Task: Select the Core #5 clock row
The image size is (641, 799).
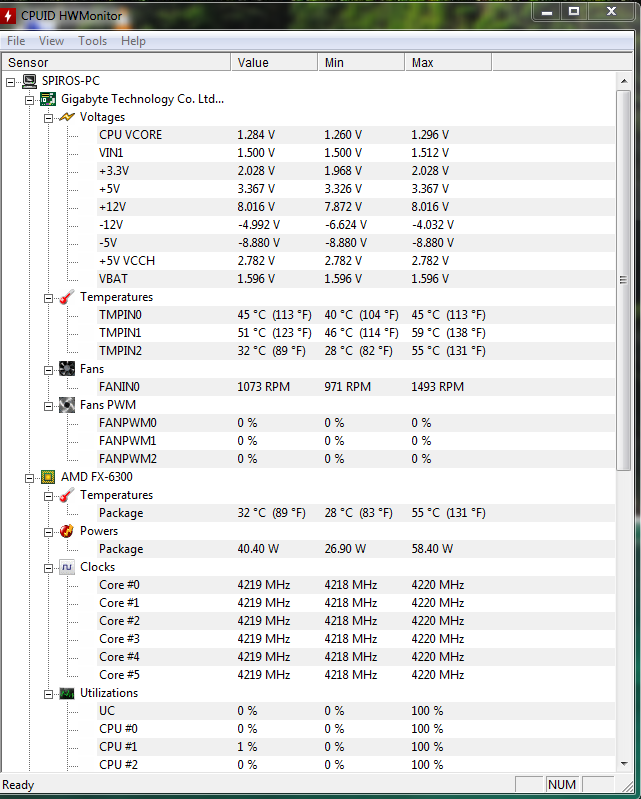Action: [x=356, y=675]
